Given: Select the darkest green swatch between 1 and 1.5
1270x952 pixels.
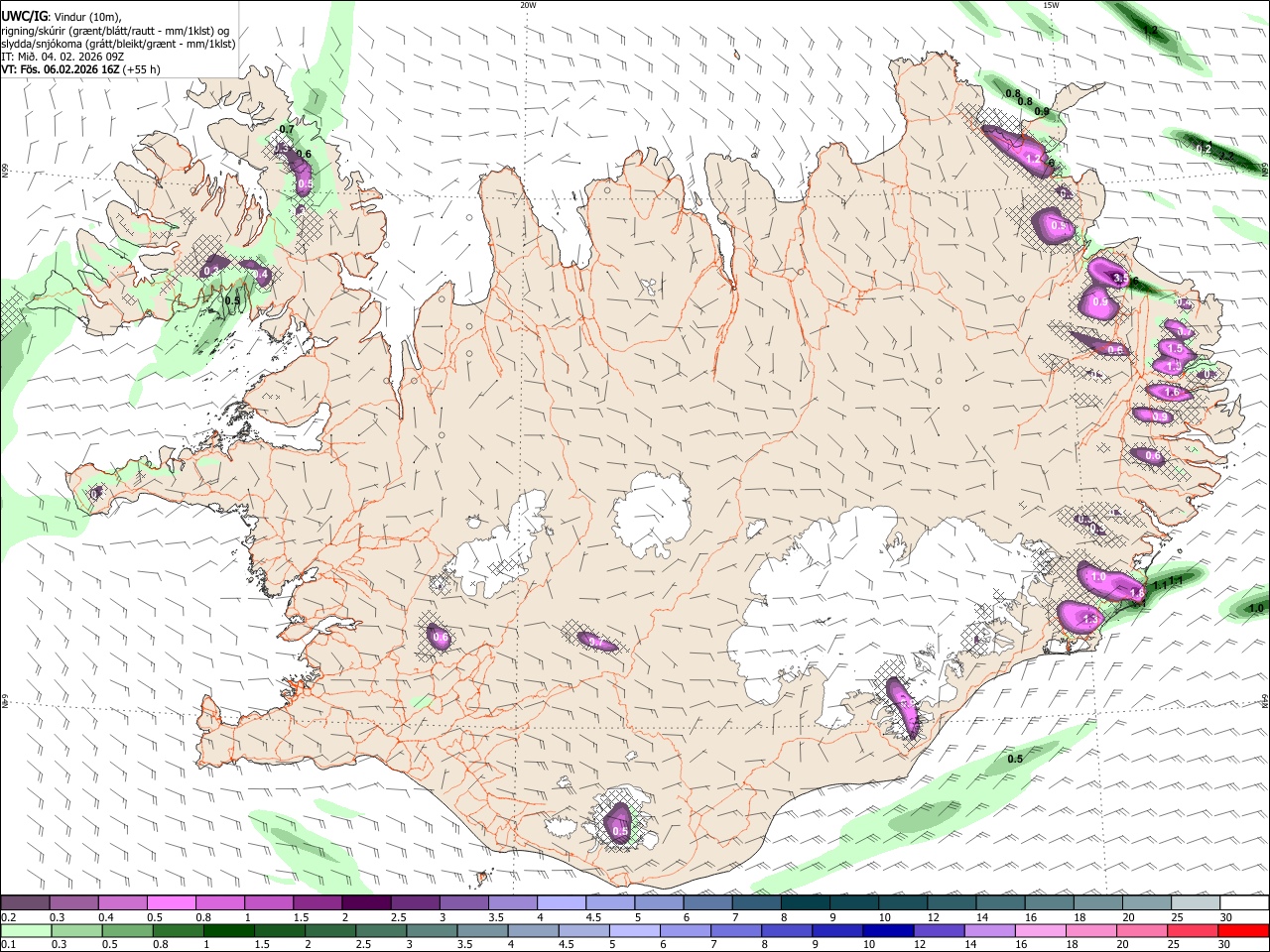Looking at the screenshot, I should click(x=228, y=931).
